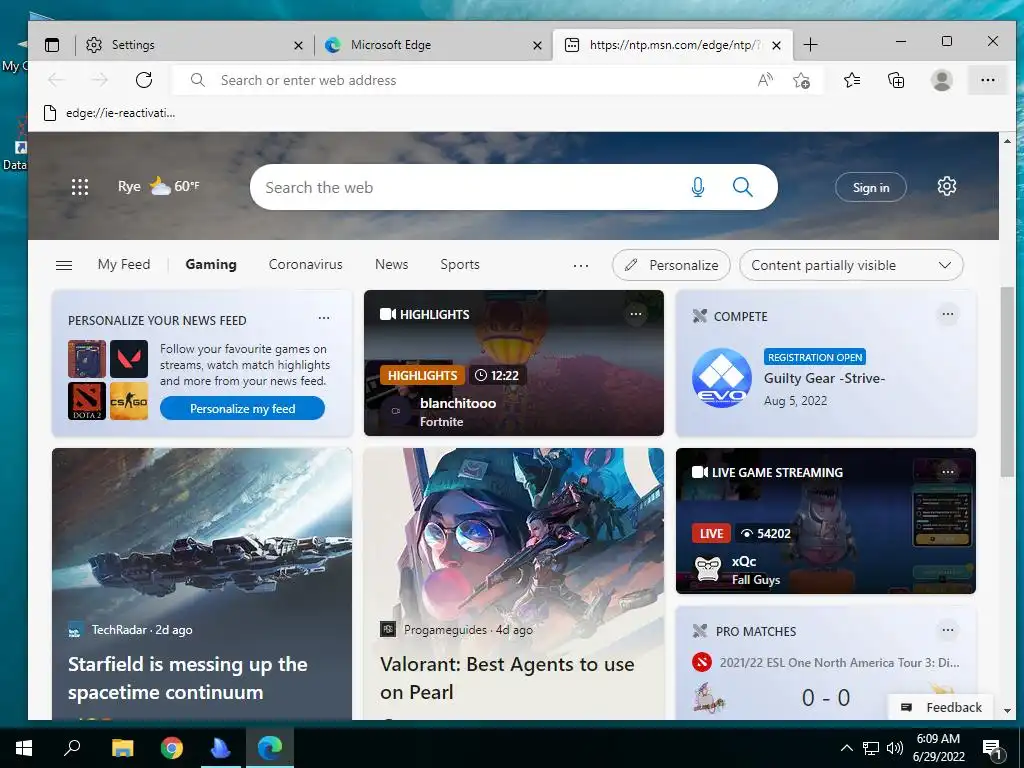Click the Rye weather icon
This screenshot has height=768, width=1024.
[160, 186]
